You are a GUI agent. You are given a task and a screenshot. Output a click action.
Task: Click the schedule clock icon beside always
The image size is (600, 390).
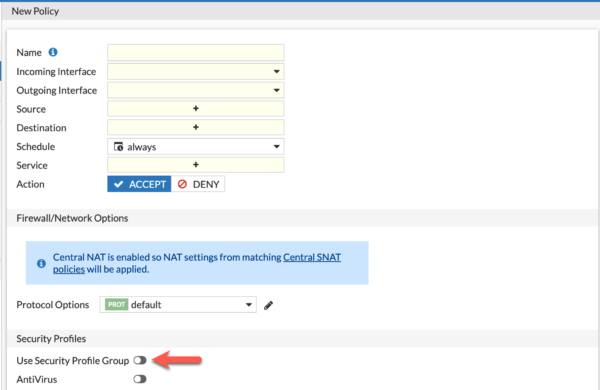(x=119, y=147)
